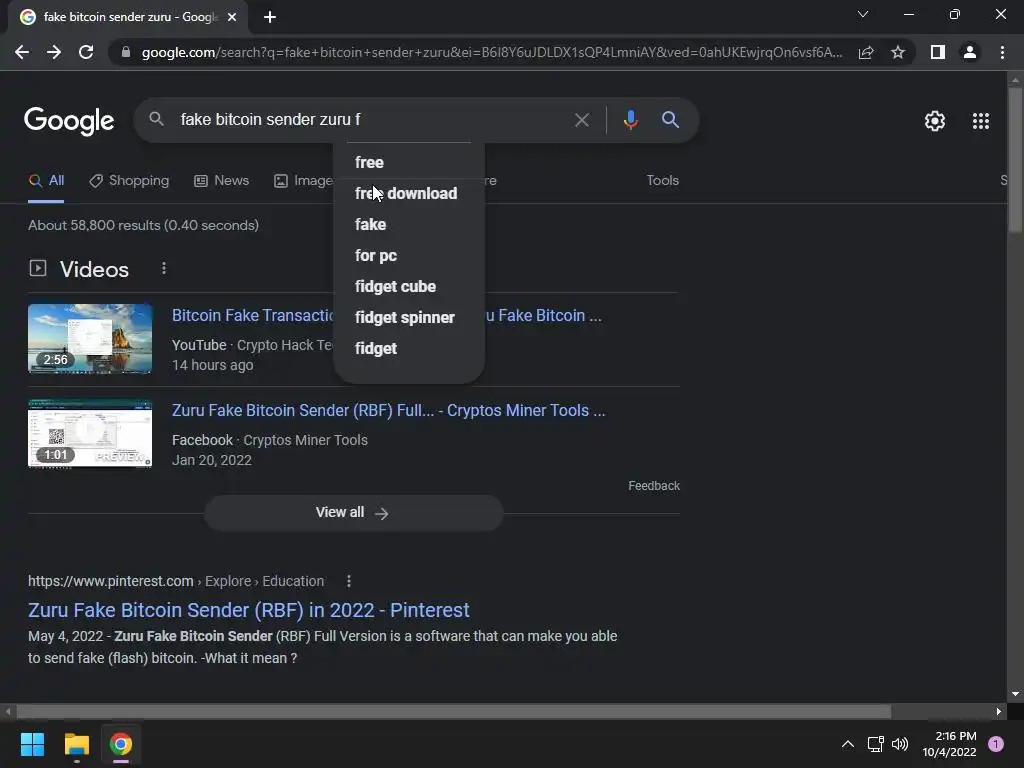Open the Chrome profile menu
The width and height of the screenshot is (1024, 768).
(x=970, y=52)
